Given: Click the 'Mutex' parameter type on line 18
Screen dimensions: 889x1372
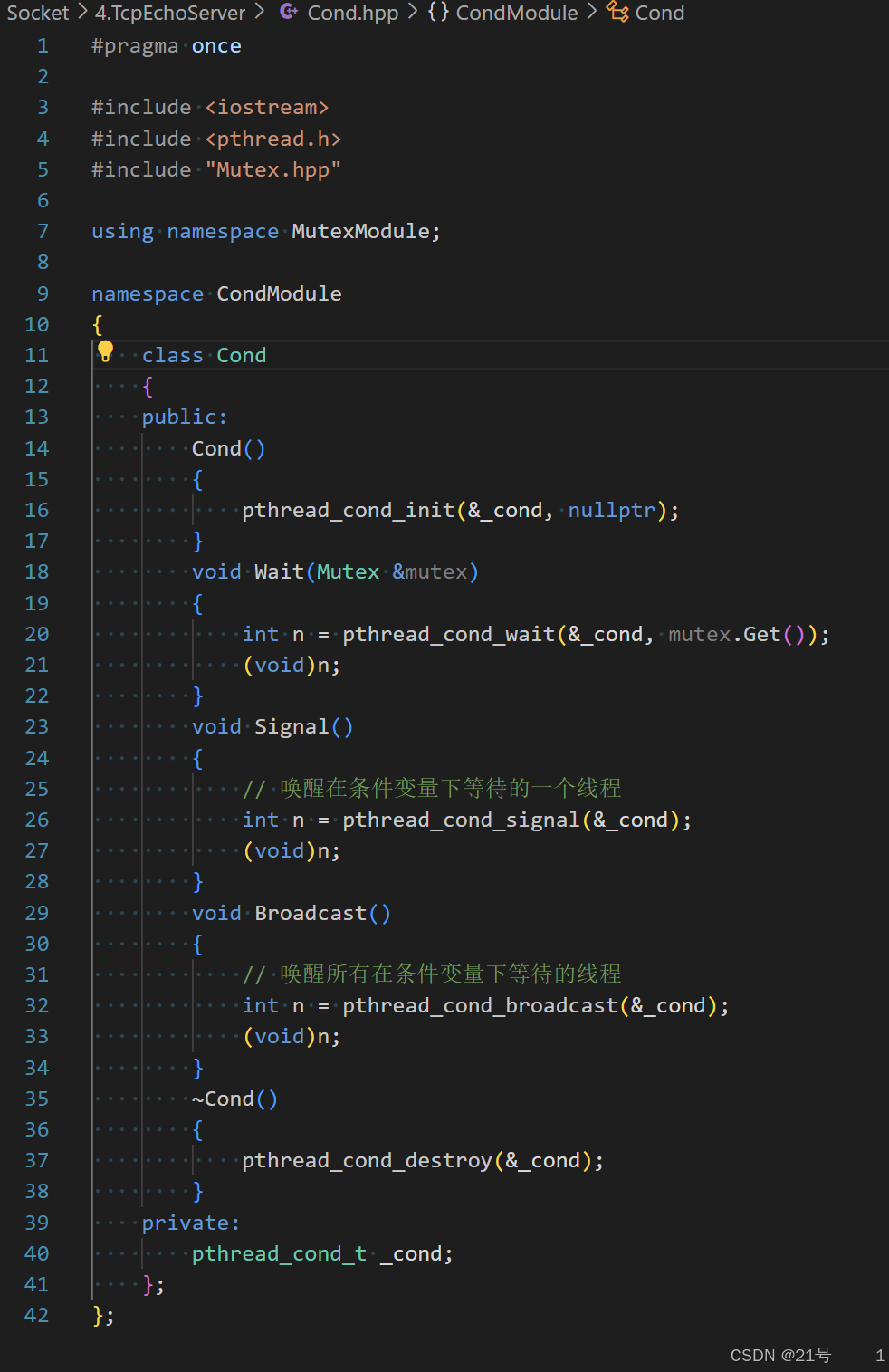Looking at the screenshot, I should click(x=349, y=571).
